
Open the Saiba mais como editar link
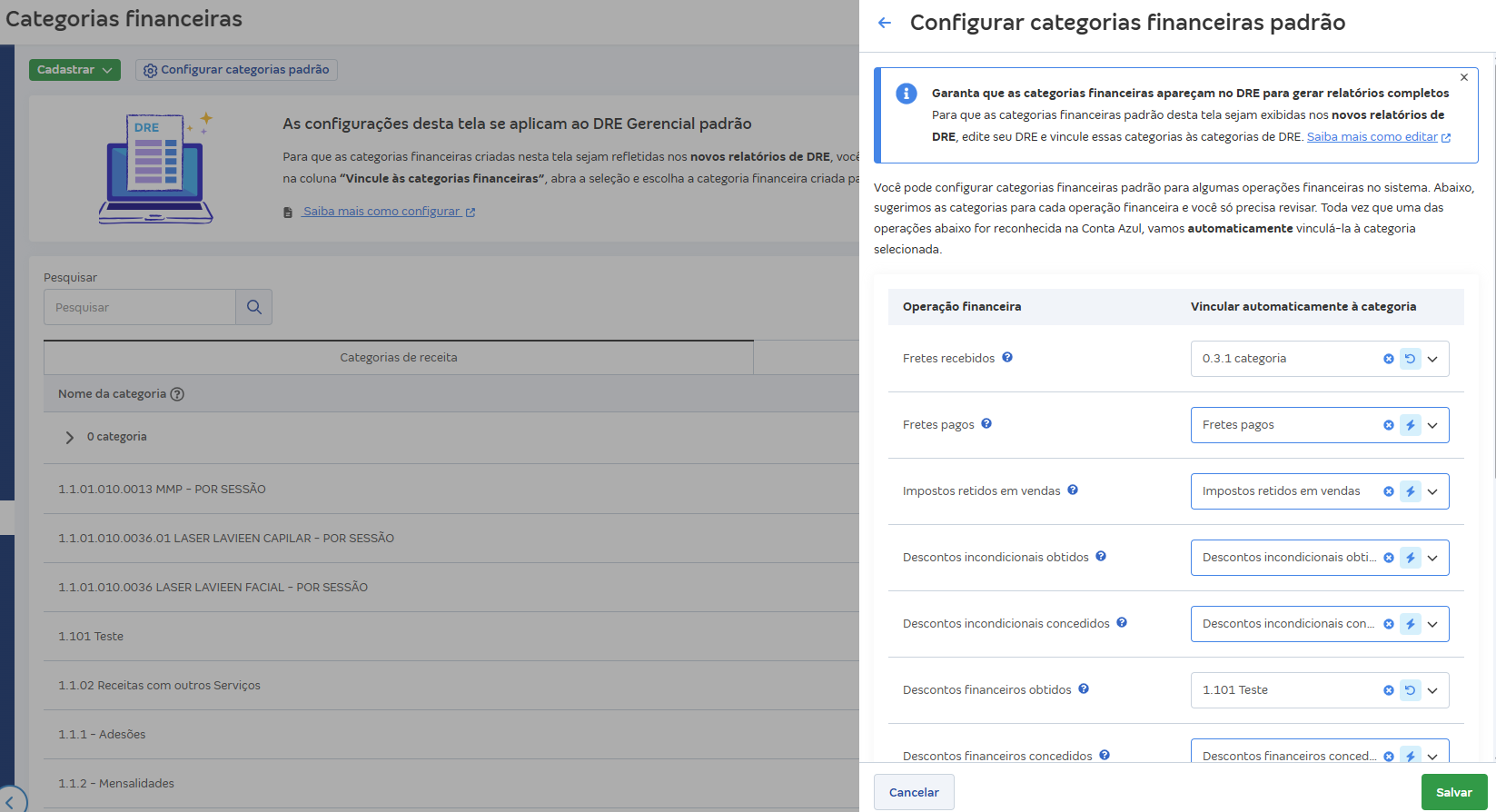pos(1378,137)
